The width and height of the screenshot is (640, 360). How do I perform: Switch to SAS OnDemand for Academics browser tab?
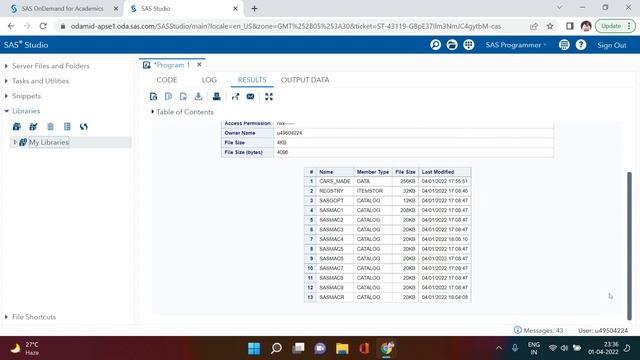(62, 9)
